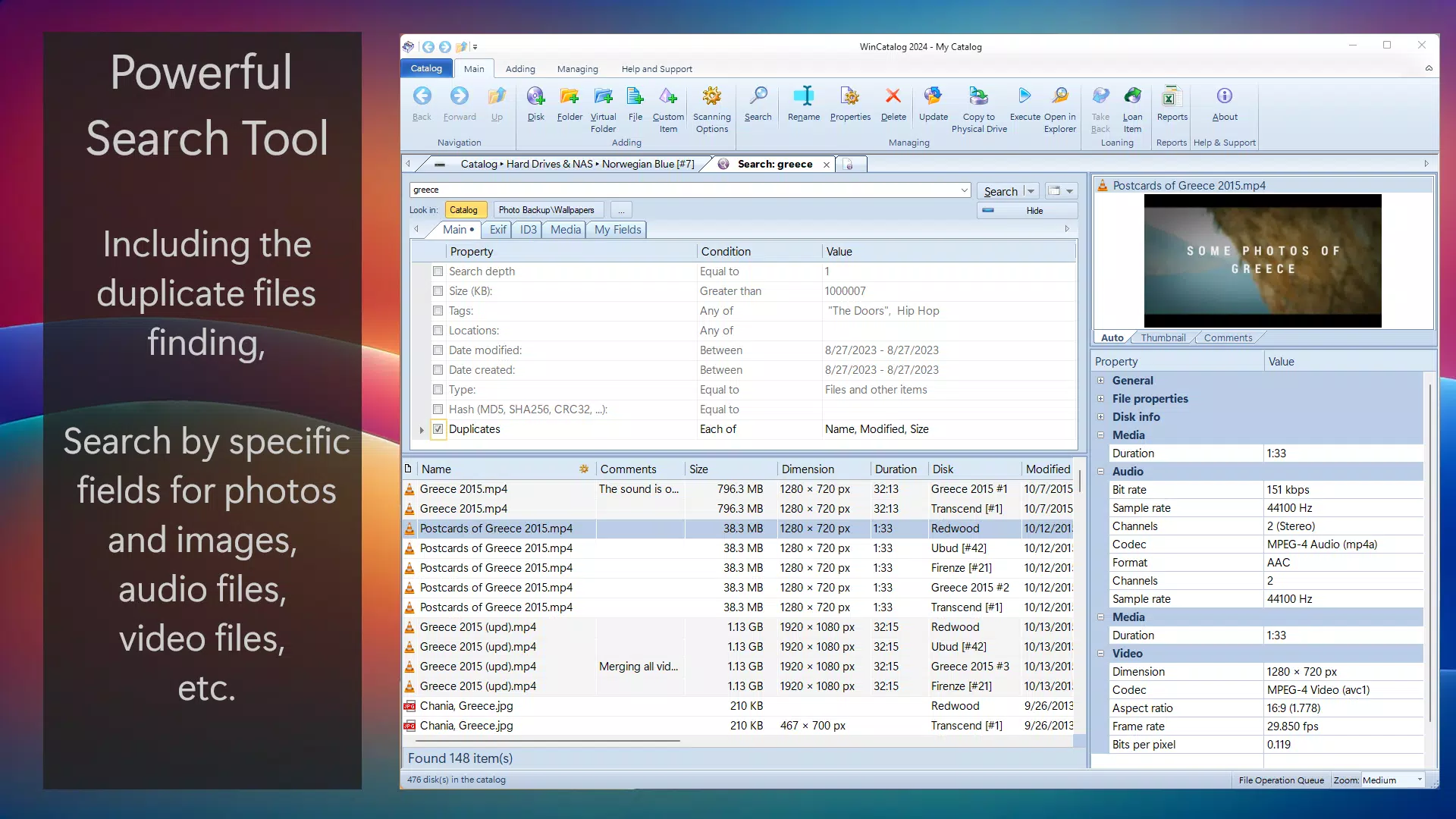Enable the Search depth condition checkbox
This screenshot has width=1456, height=819.
(438, 271)
